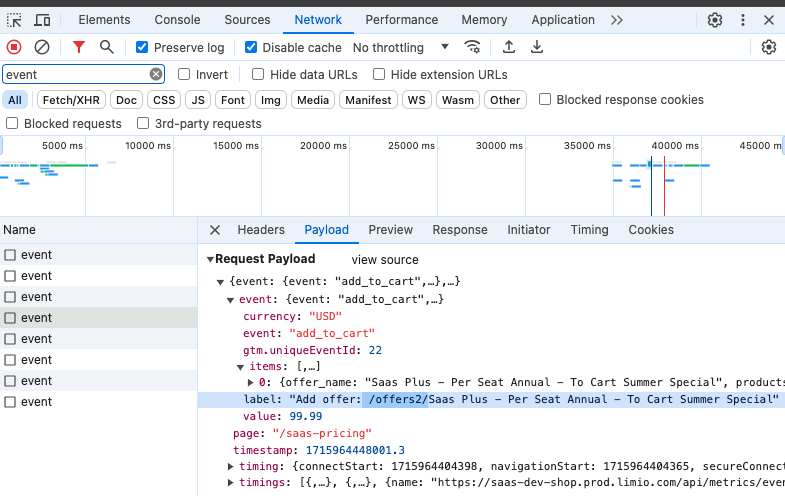Click the red load line in timeline overview
Viewport: 785px width, 496px height.
pos(664,186)
